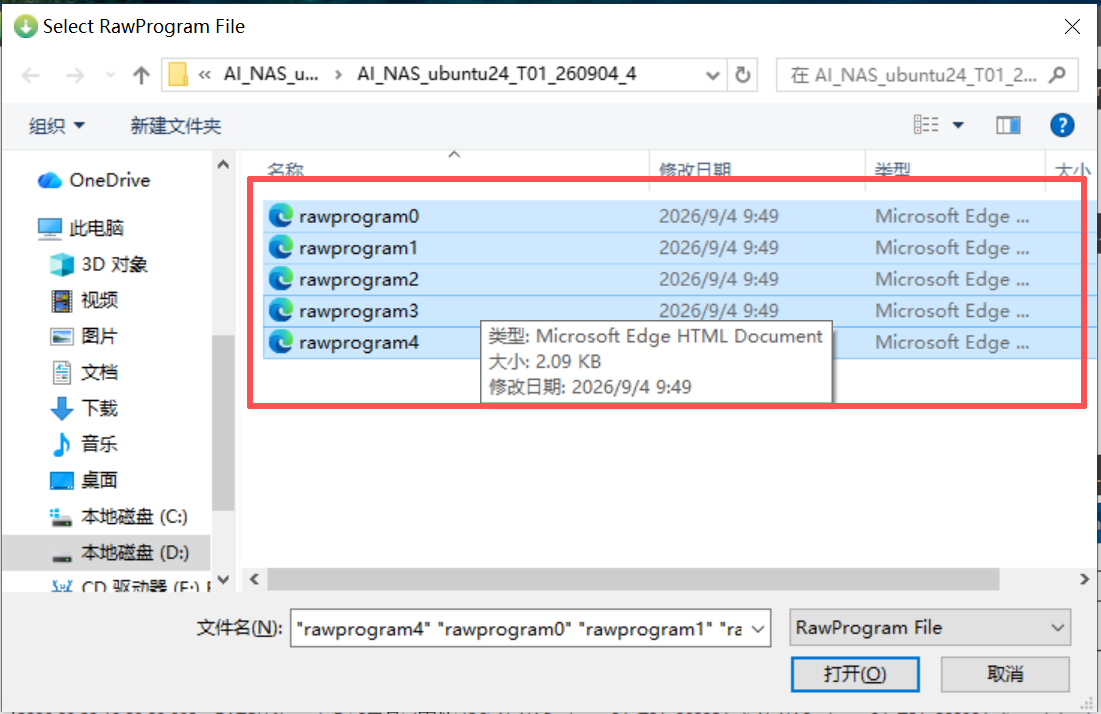1101x714 pixels.
Task: Open RawProgram File type dropdown
Action: [930, 627]
